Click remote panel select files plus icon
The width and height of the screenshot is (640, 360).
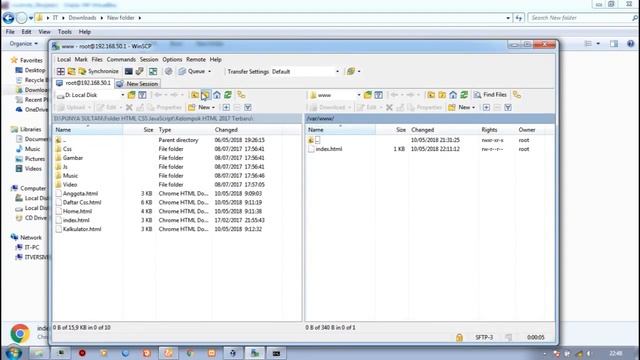point(486,107)
